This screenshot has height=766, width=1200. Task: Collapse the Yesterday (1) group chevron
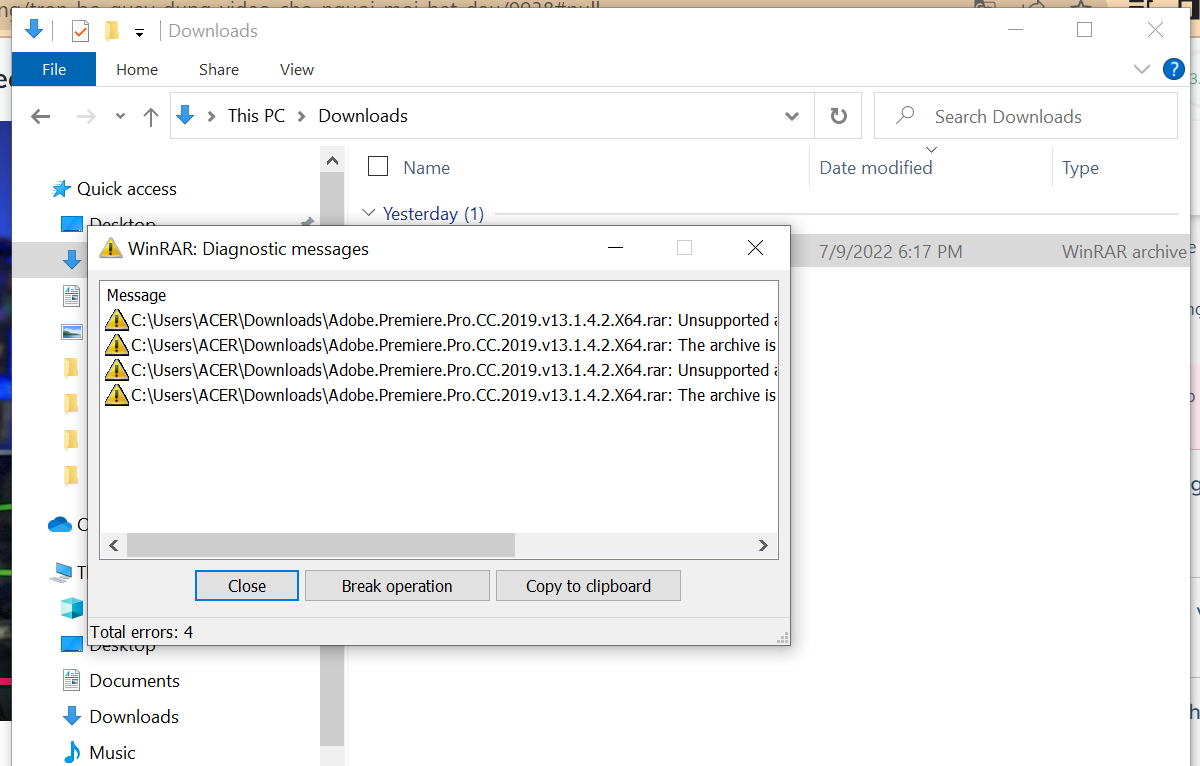pos(369,213)
